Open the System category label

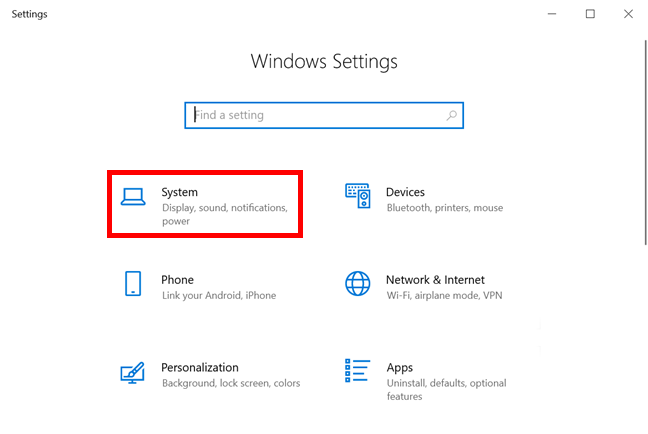pyautogui.click(x=179, y=192)
